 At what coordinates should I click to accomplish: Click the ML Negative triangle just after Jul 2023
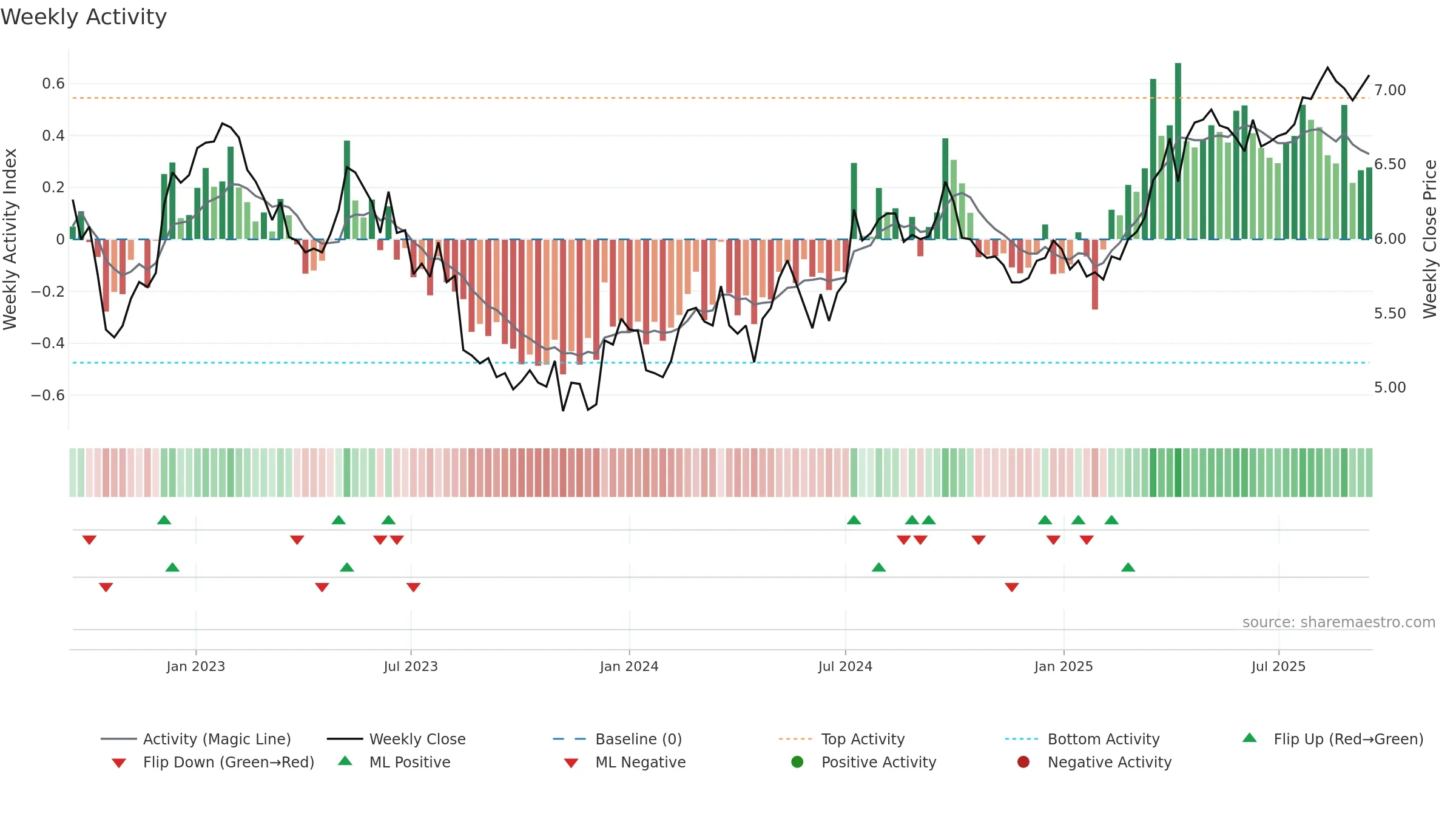click(x=413, y=587)
